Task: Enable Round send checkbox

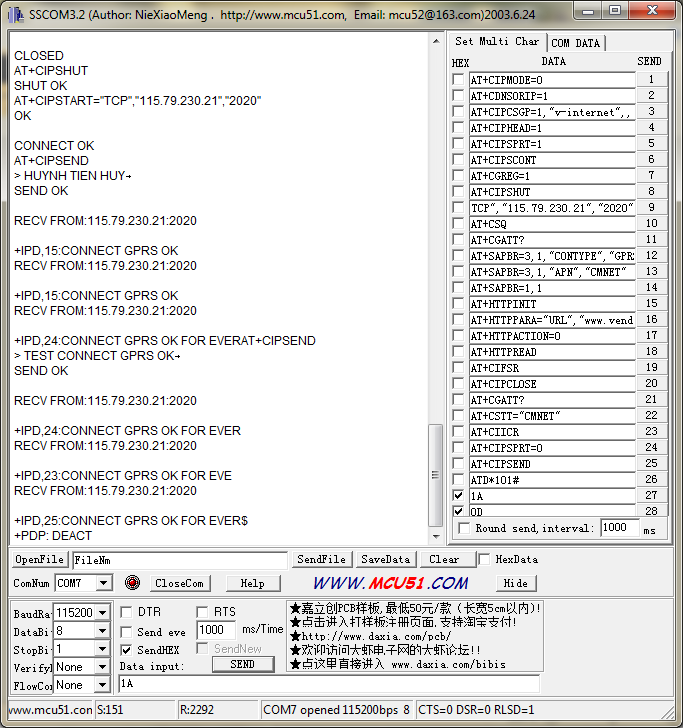Action: click(x=464, y=528)
